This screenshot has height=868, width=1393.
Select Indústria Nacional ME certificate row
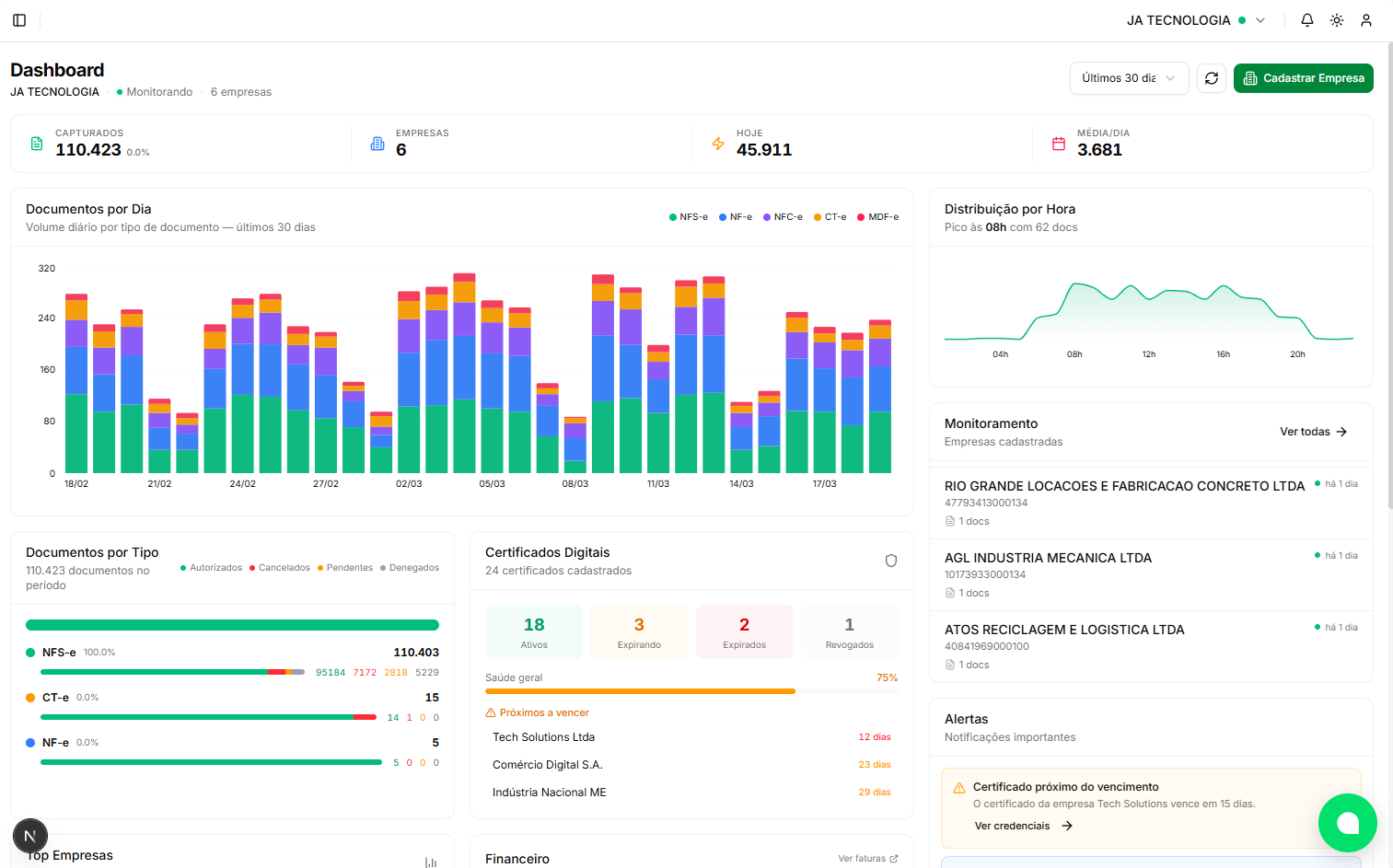click(x=691, y=793)
